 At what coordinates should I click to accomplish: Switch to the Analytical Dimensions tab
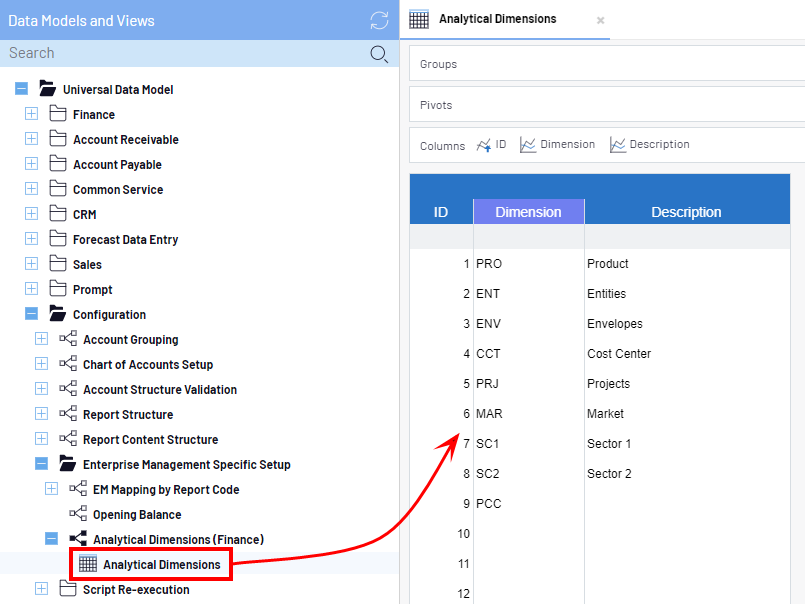click(x=497, y=19)
